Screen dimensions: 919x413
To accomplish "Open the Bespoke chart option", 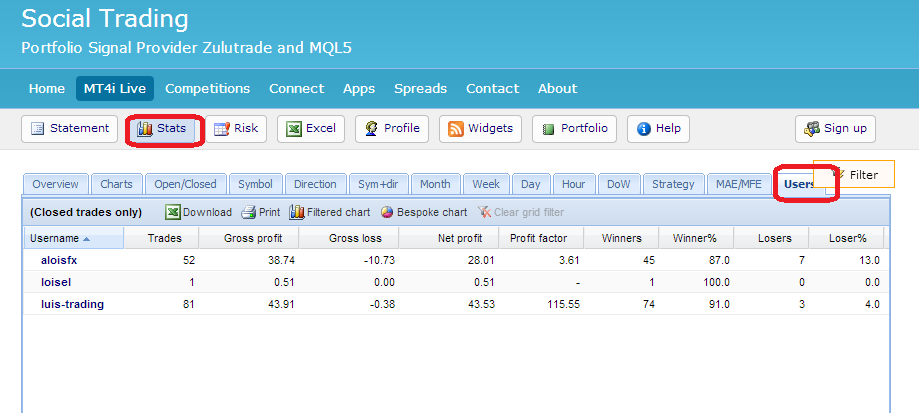I will click(423, 212).
